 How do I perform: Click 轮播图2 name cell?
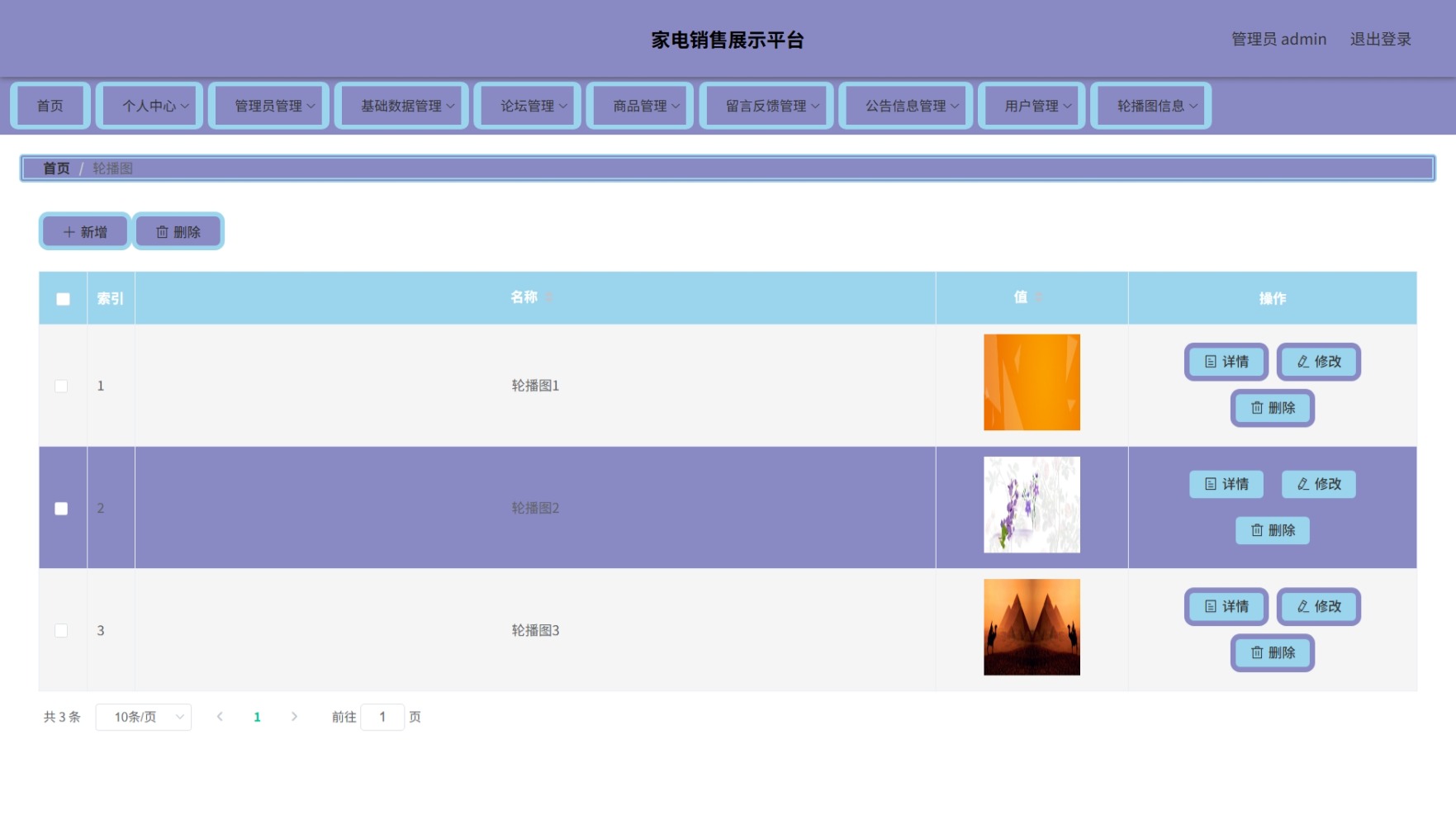535,508
